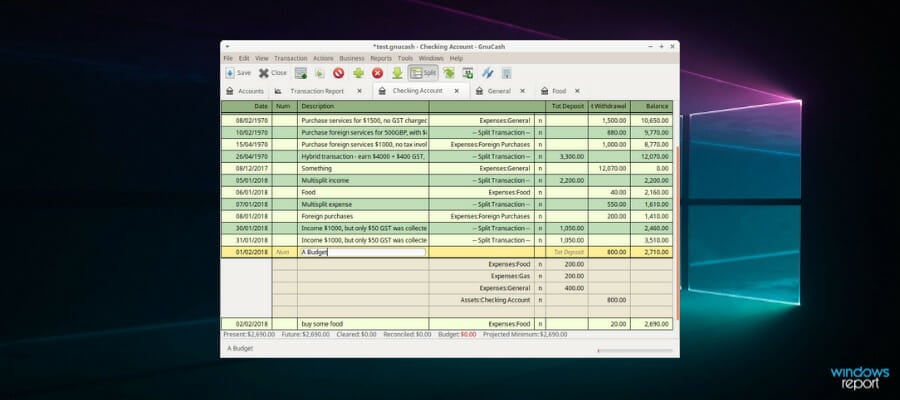Select the 'Foreign purchases' description cell
The height and width of the screenshot is (400, 900).
point(363,217)
